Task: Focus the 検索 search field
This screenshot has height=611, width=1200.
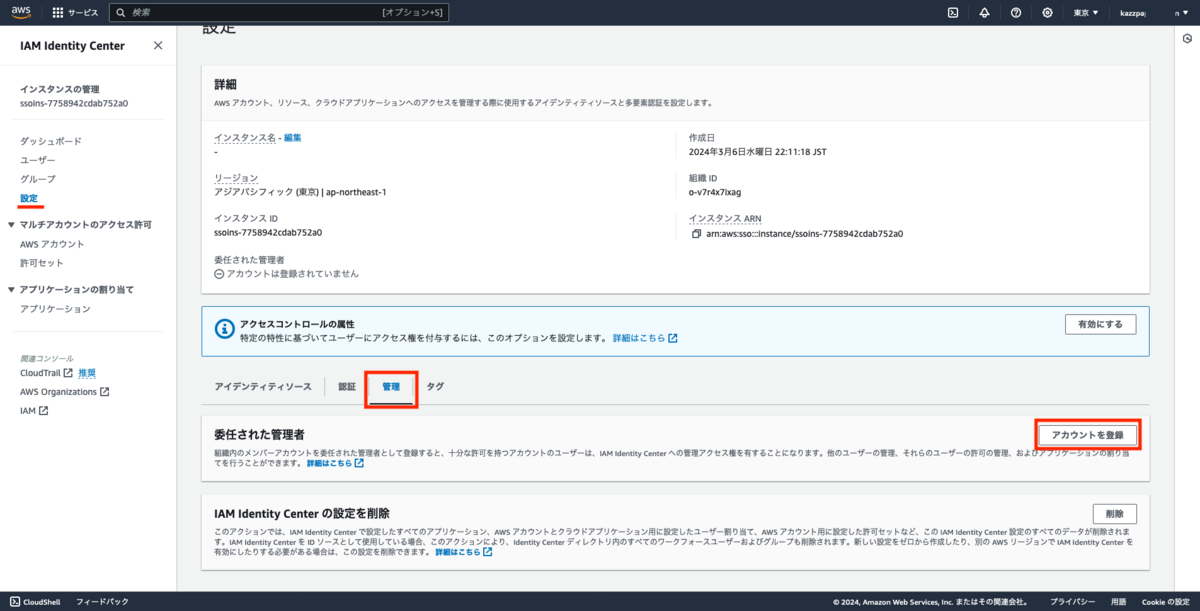Action: [x=281, y=13]
